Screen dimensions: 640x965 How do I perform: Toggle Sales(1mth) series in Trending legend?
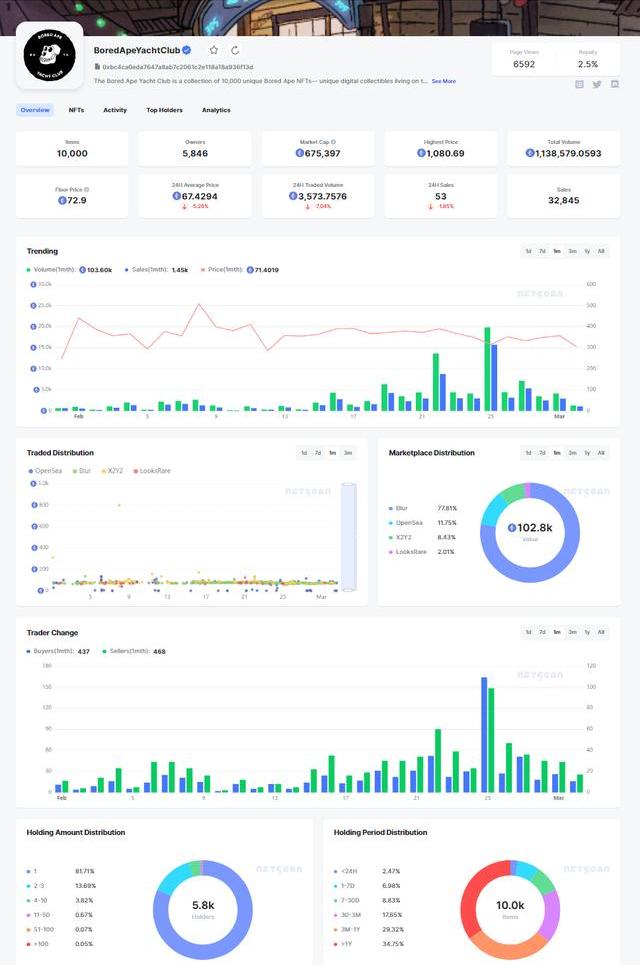[x=156, y=270]
